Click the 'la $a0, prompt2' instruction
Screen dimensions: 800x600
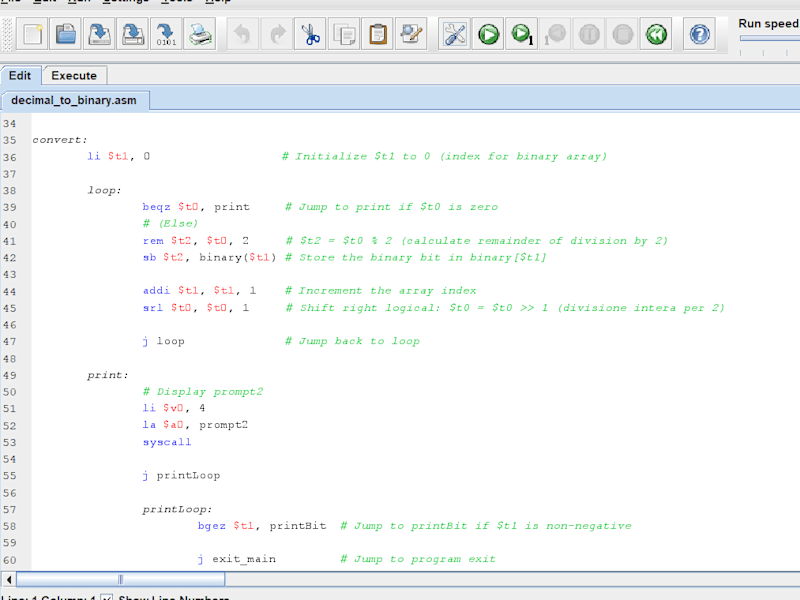click(195, 424)
